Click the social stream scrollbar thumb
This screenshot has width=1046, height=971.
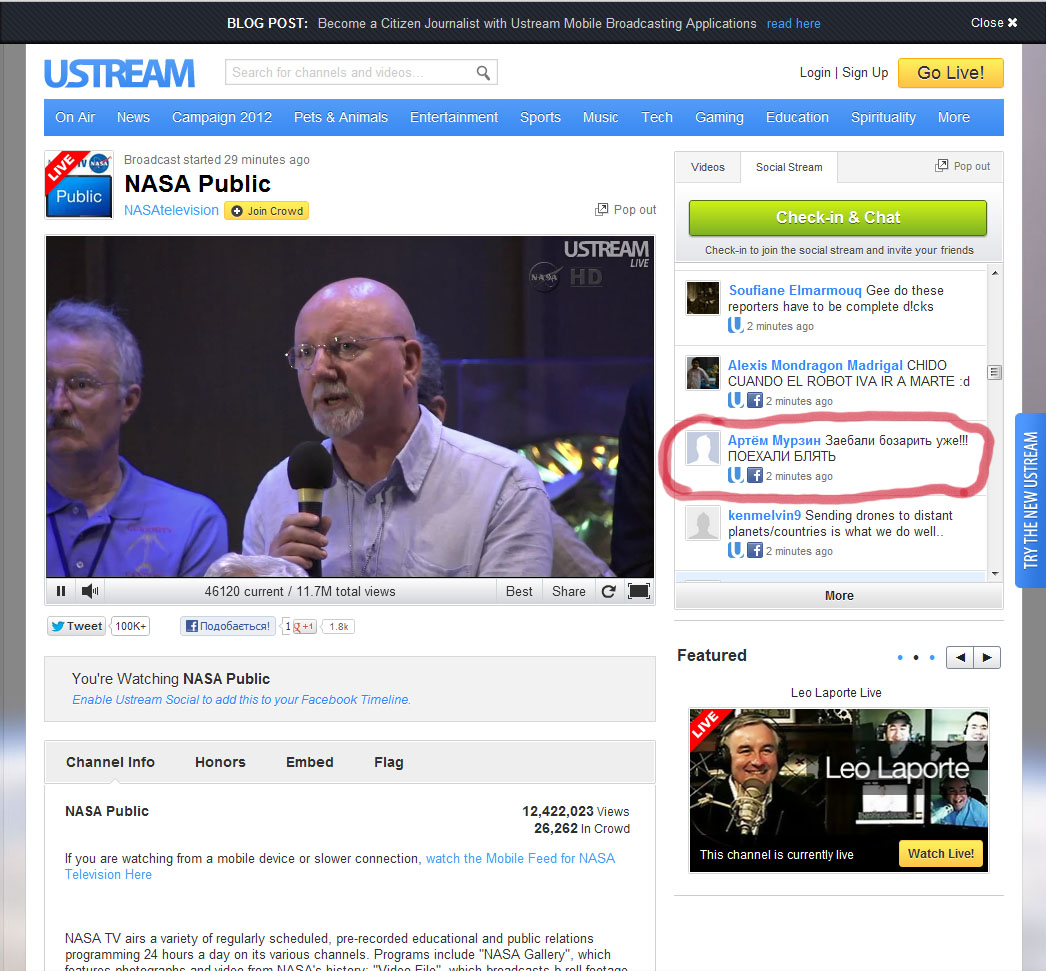995,372
